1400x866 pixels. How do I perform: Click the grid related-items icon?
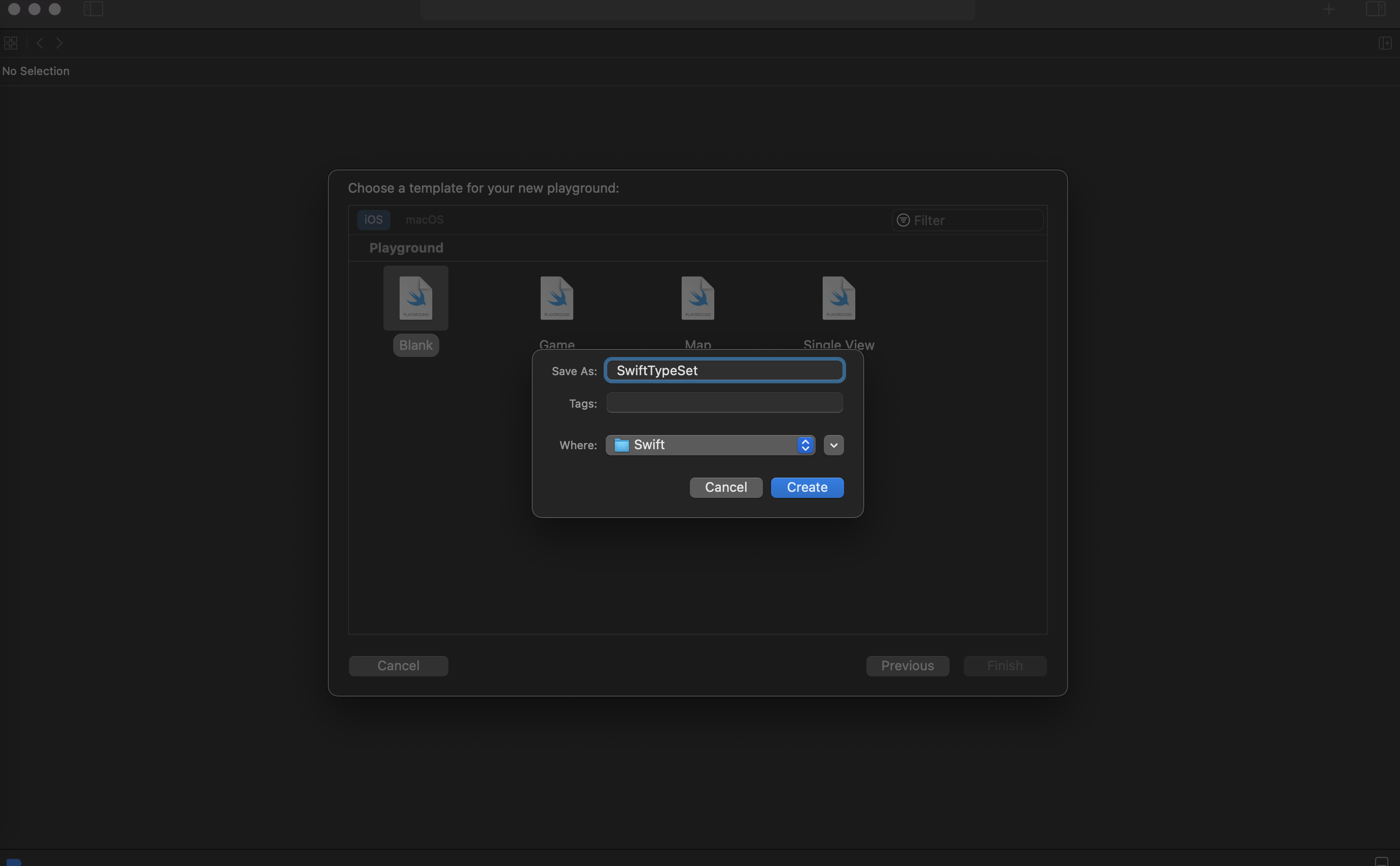(x=11, y=43)
